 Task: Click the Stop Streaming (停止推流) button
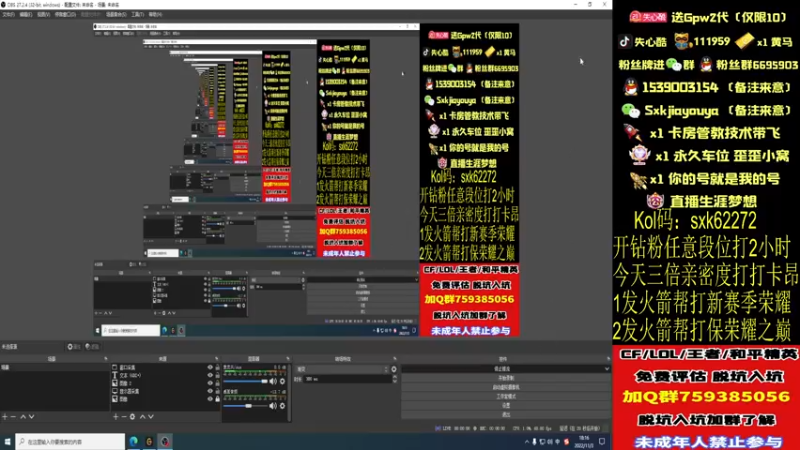click(502, 369)
